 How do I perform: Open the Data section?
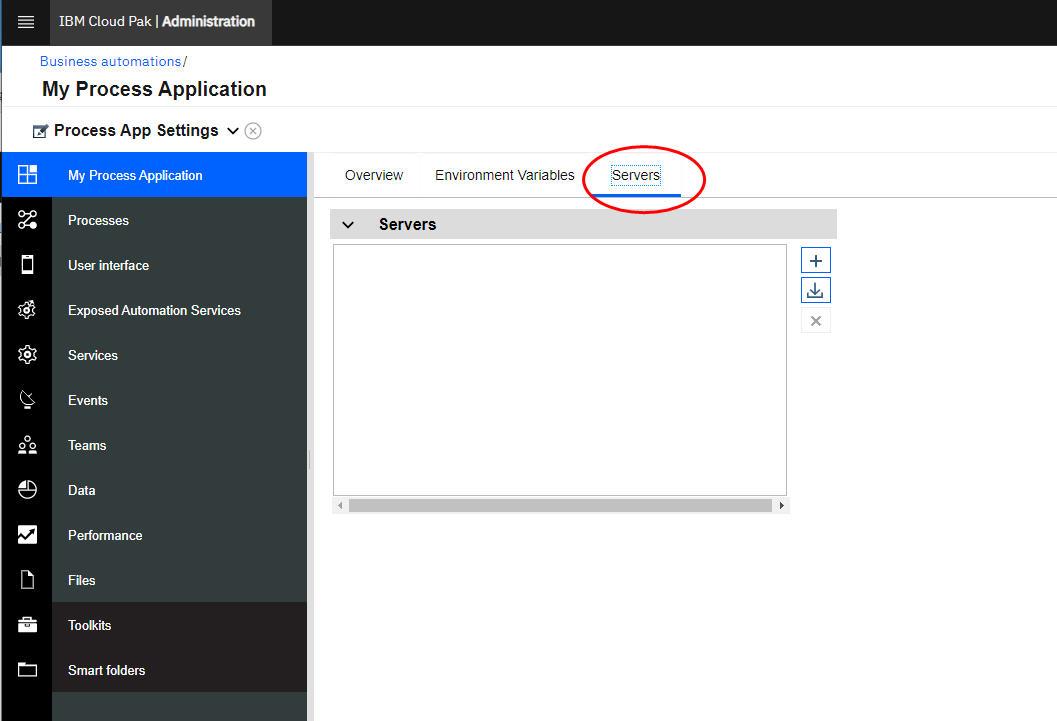click(x=80, y=490)
